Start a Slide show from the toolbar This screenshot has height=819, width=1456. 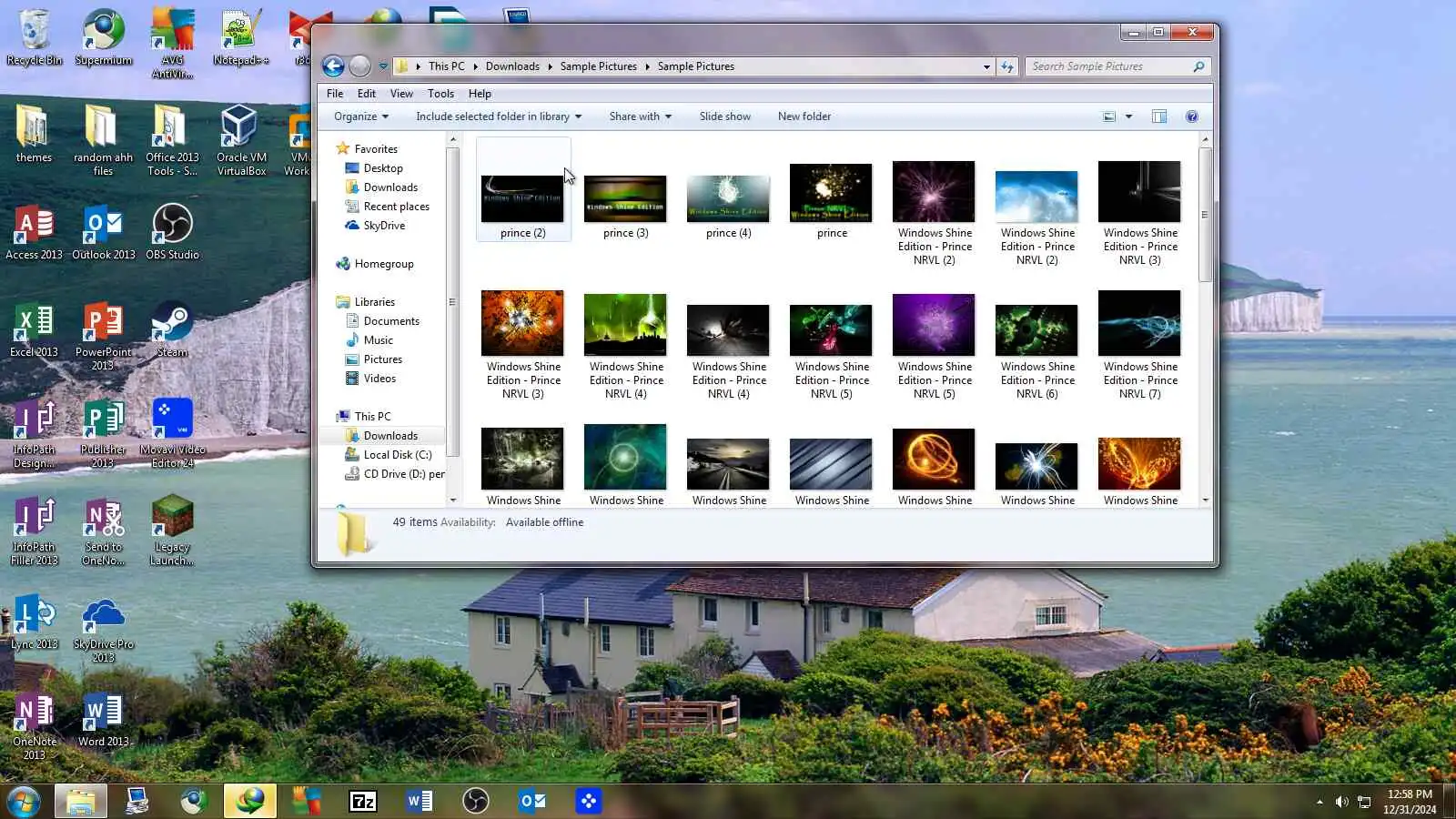click(x=725, y=116)
